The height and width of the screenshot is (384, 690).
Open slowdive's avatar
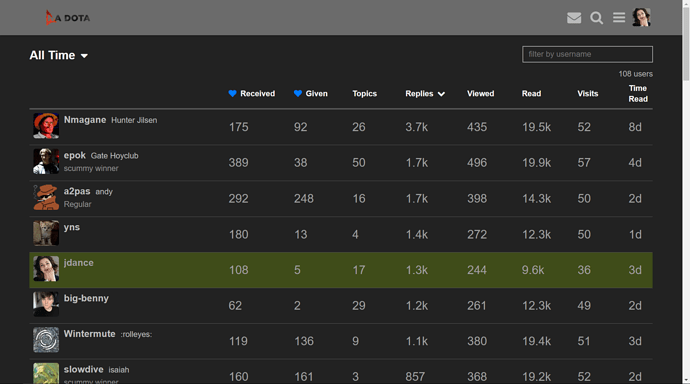click(x=46, y=373)
